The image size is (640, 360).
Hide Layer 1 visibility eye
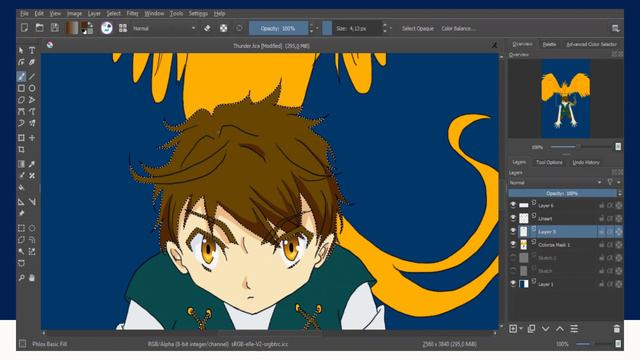point(513,284)
